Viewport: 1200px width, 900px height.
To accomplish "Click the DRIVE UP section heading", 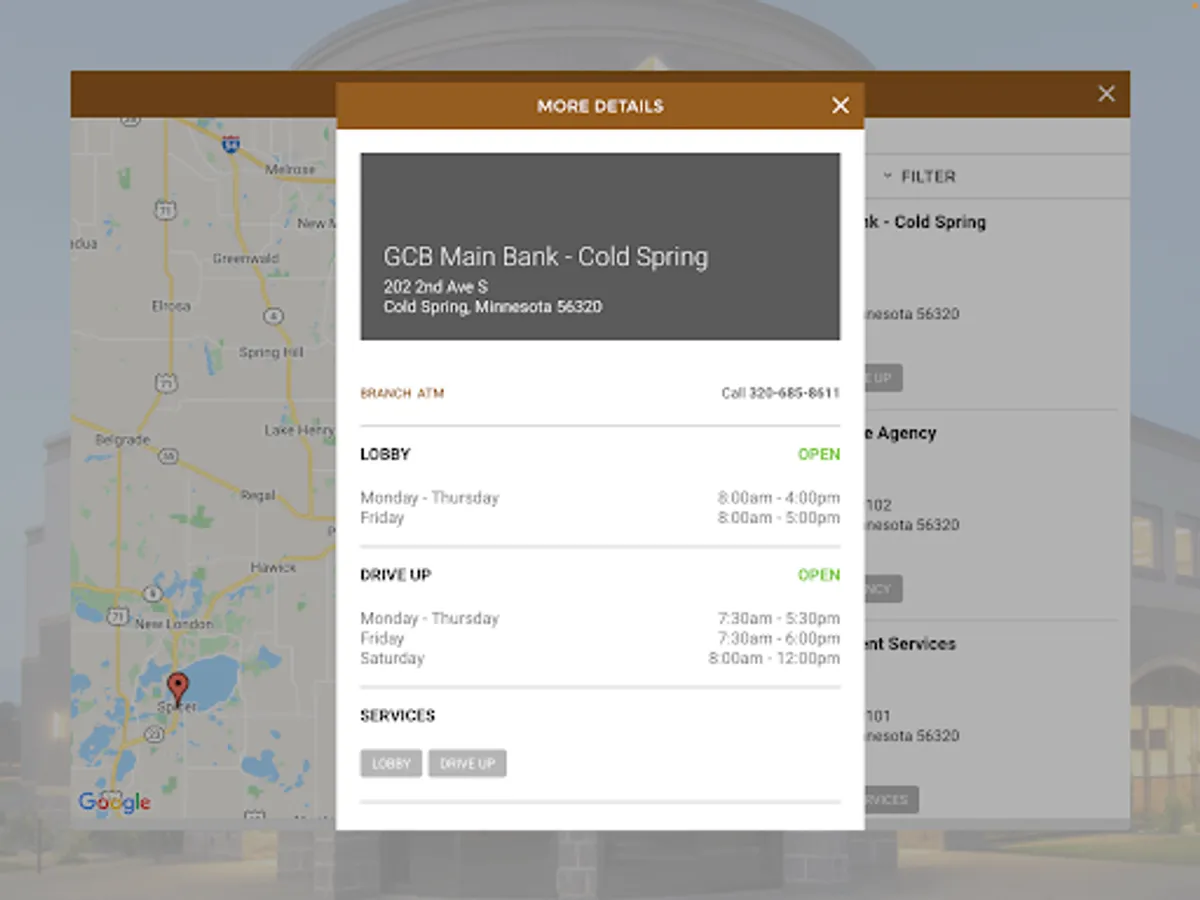I will pyautogui.click(x=396, y=575).
